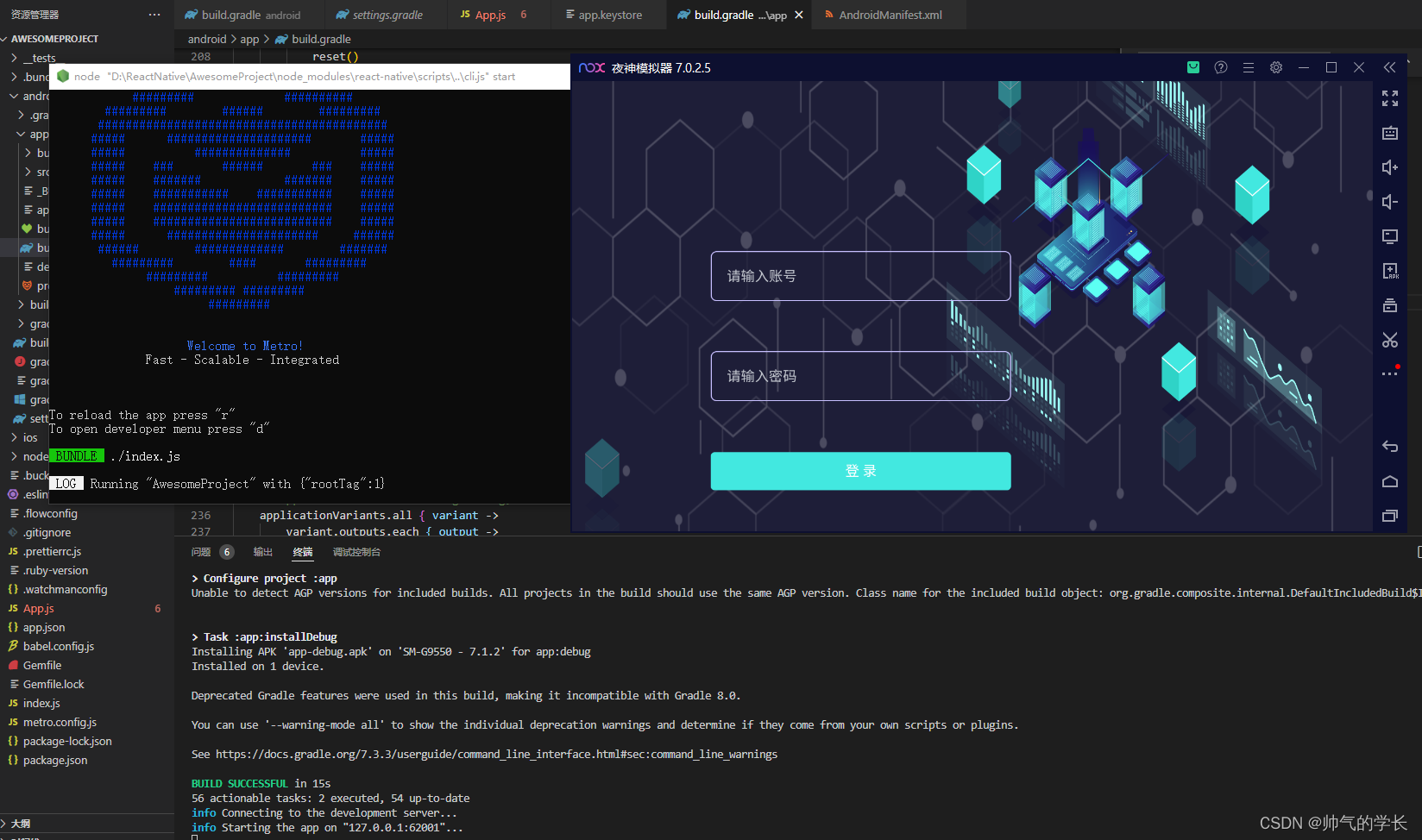Tap the Android back arrow in Nox
Image resolution: width=1422 pixels, height=840 pixels.
point(1389,446)
